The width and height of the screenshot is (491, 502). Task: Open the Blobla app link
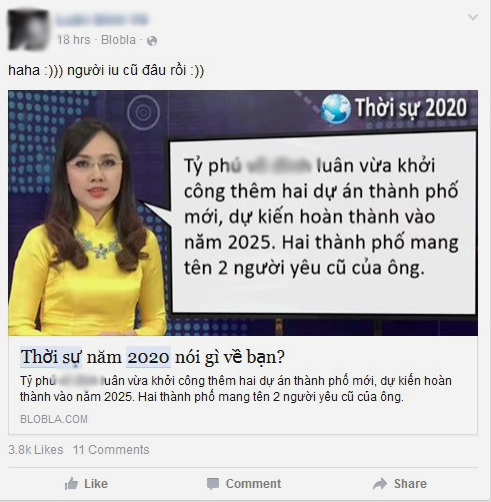click(118, 40)
